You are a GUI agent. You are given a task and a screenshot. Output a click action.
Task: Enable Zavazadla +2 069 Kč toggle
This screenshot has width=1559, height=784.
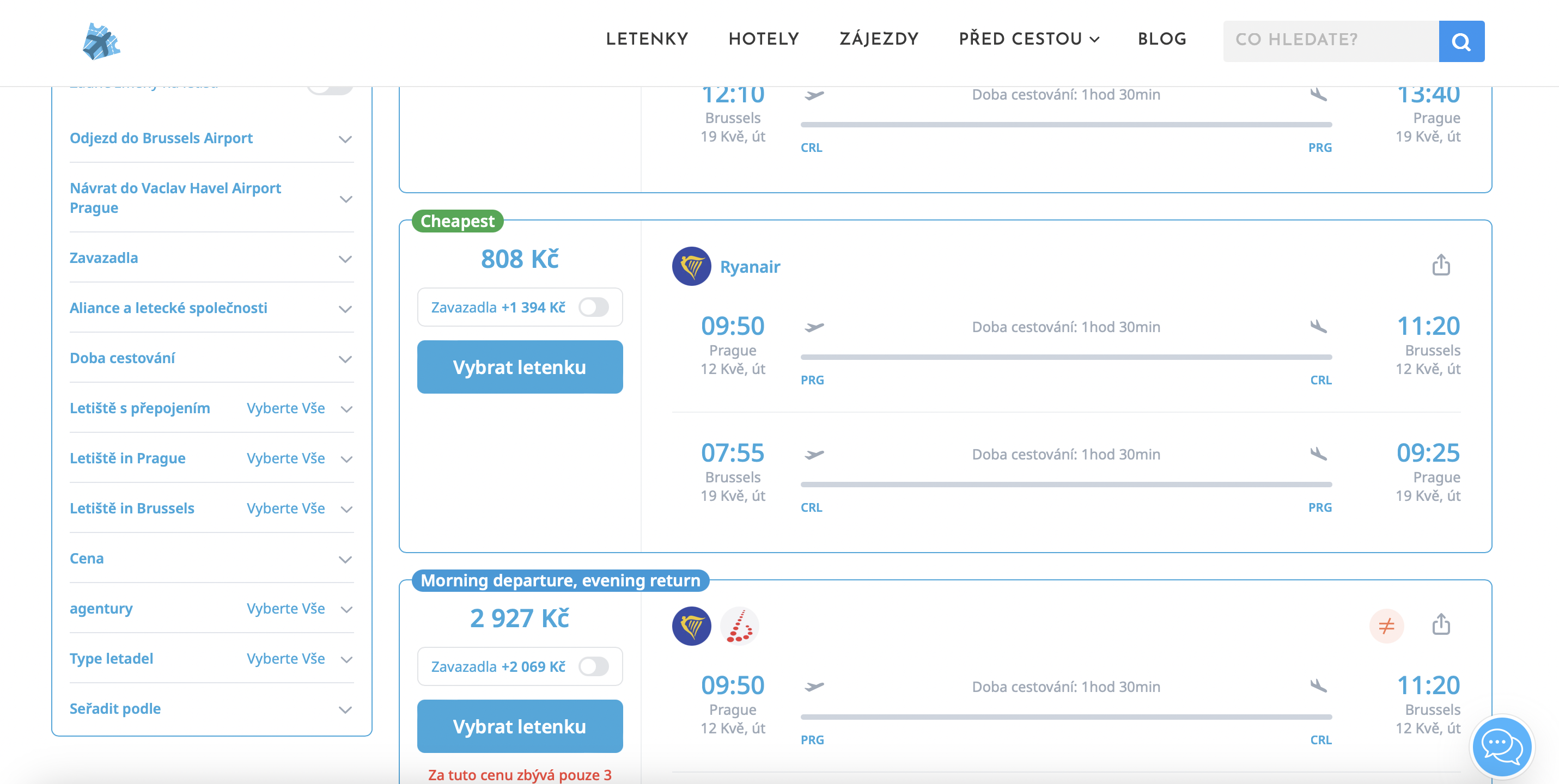point(593,666)
